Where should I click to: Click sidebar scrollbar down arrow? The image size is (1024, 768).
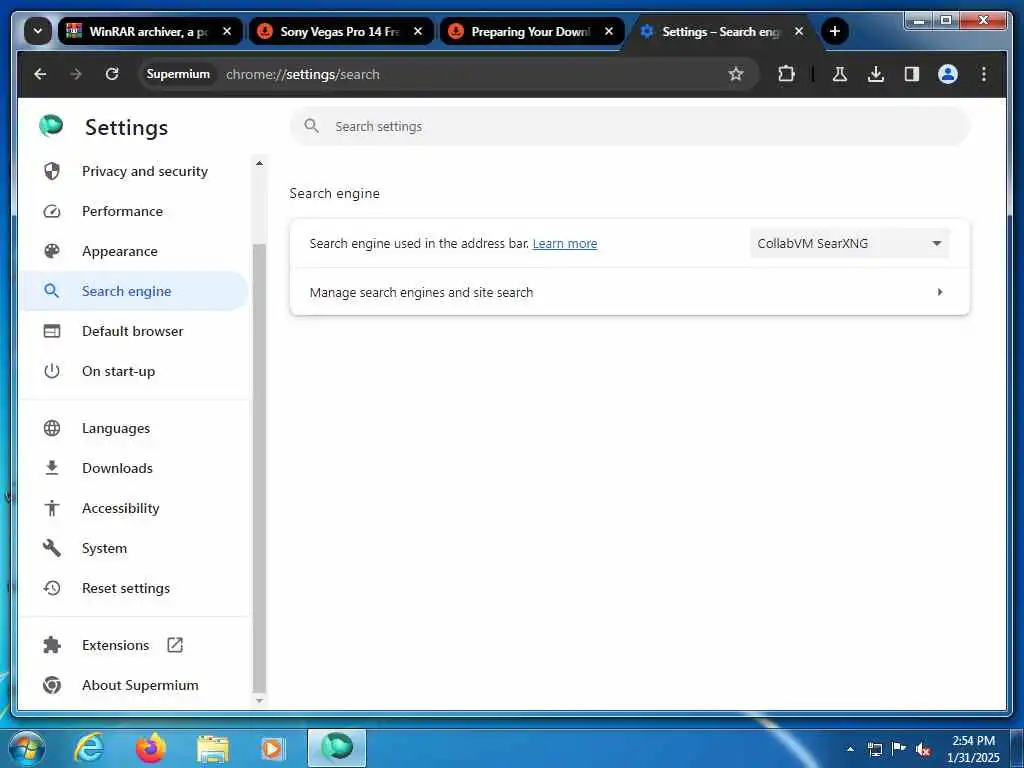(259, 701)
